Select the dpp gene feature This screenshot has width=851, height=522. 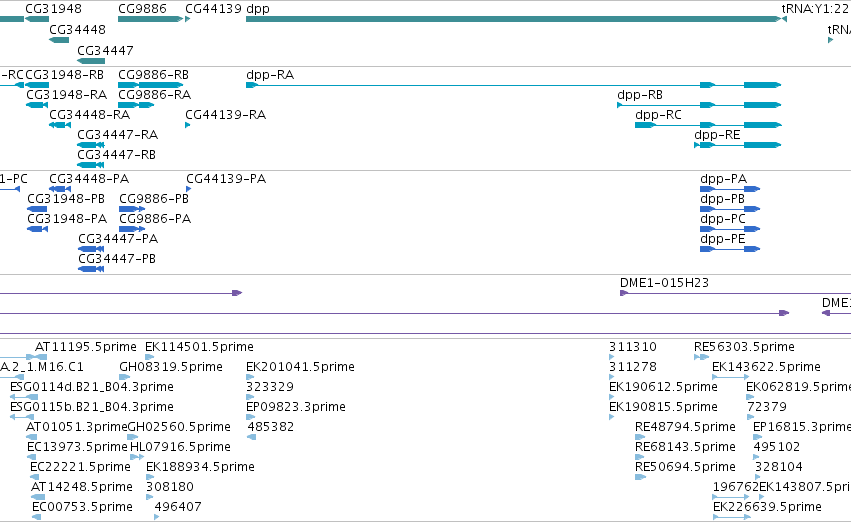(x=513, y=19)
